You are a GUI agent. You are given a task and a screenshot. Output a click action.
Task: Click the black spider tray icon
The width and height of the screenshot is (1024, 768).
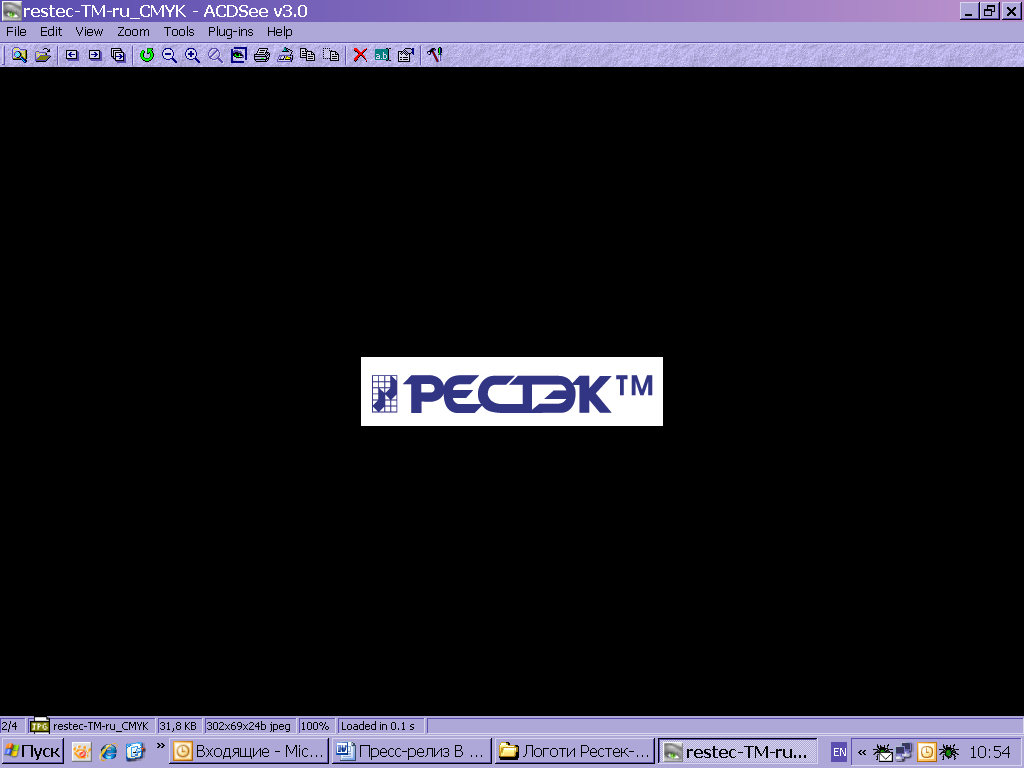pyautogui.click(x=948, y=752)
